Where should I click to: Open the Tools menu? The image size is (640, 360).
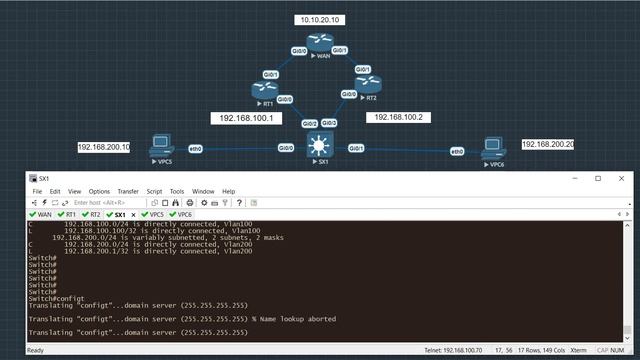coord(177,191)
